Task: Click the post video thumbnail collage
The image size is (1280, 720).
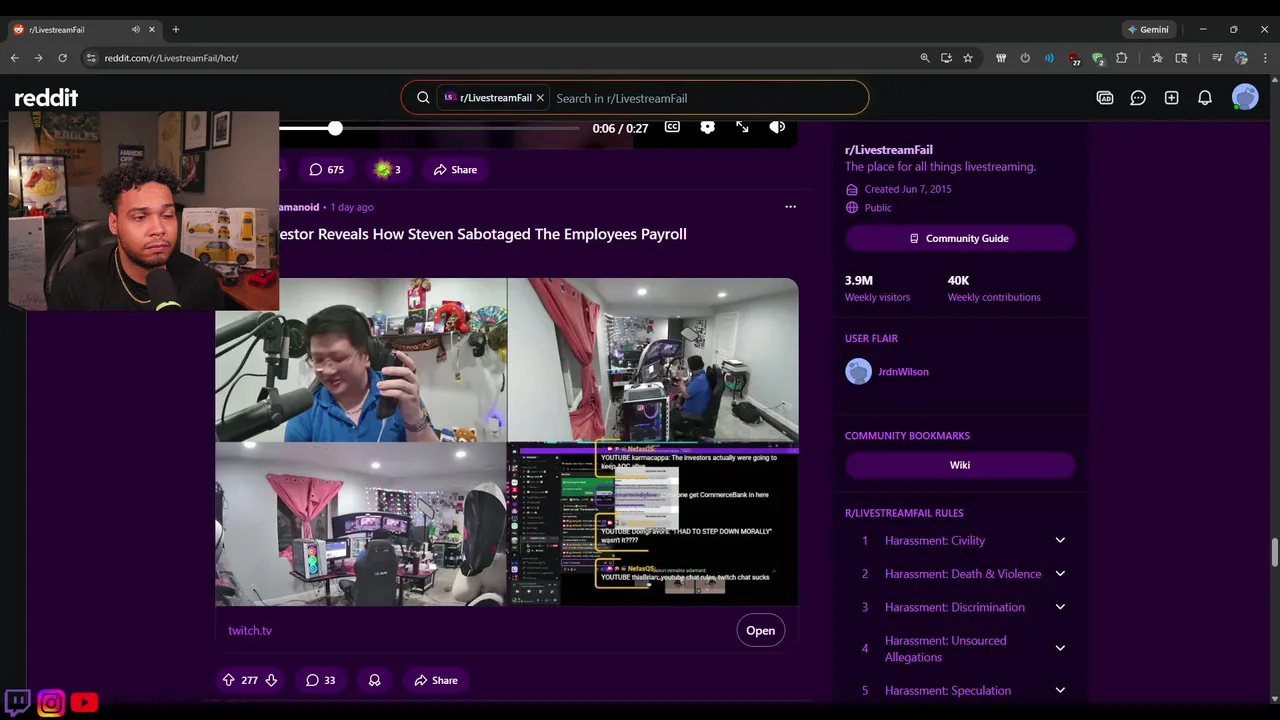Action: pyautogui.click(x=507, y=442)
